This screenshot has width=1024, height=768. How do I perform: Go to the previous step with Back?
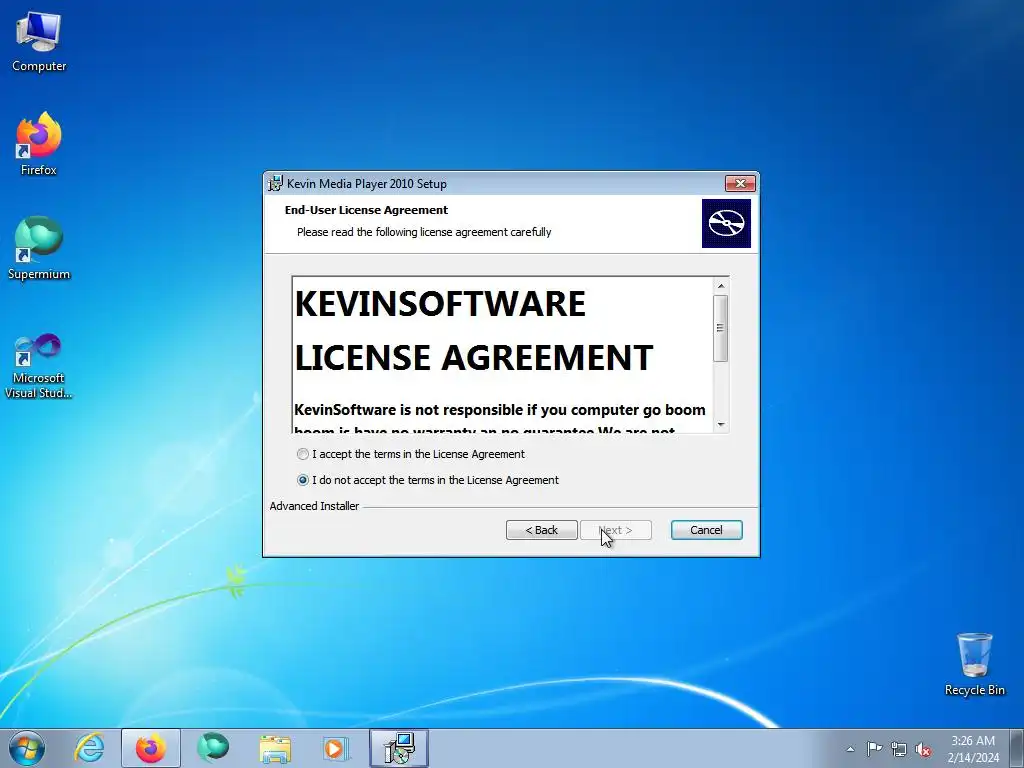click(541, 530)
